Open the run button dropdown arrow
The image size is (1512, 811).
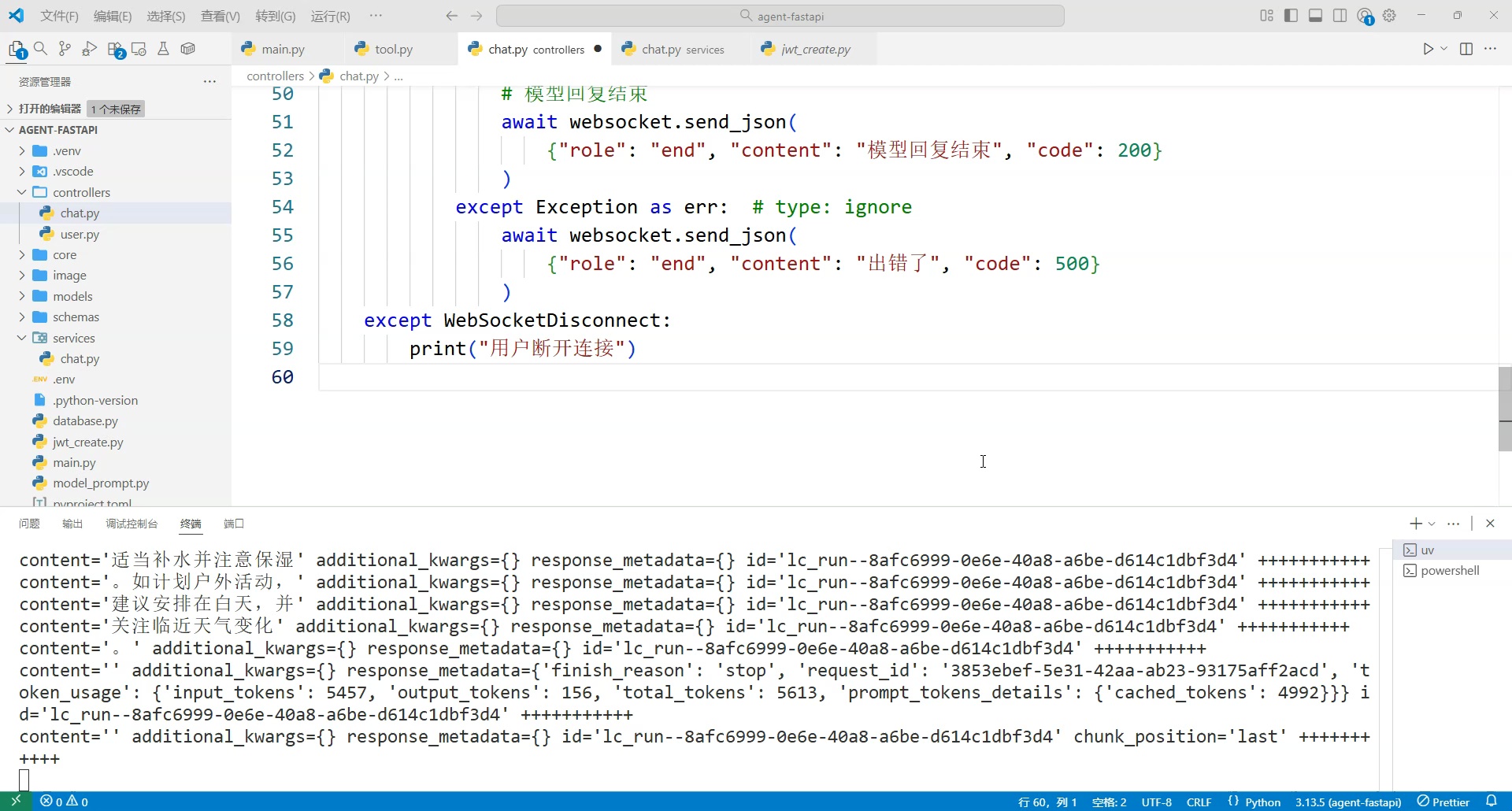pyautogui.click(x=1443, y=49)
